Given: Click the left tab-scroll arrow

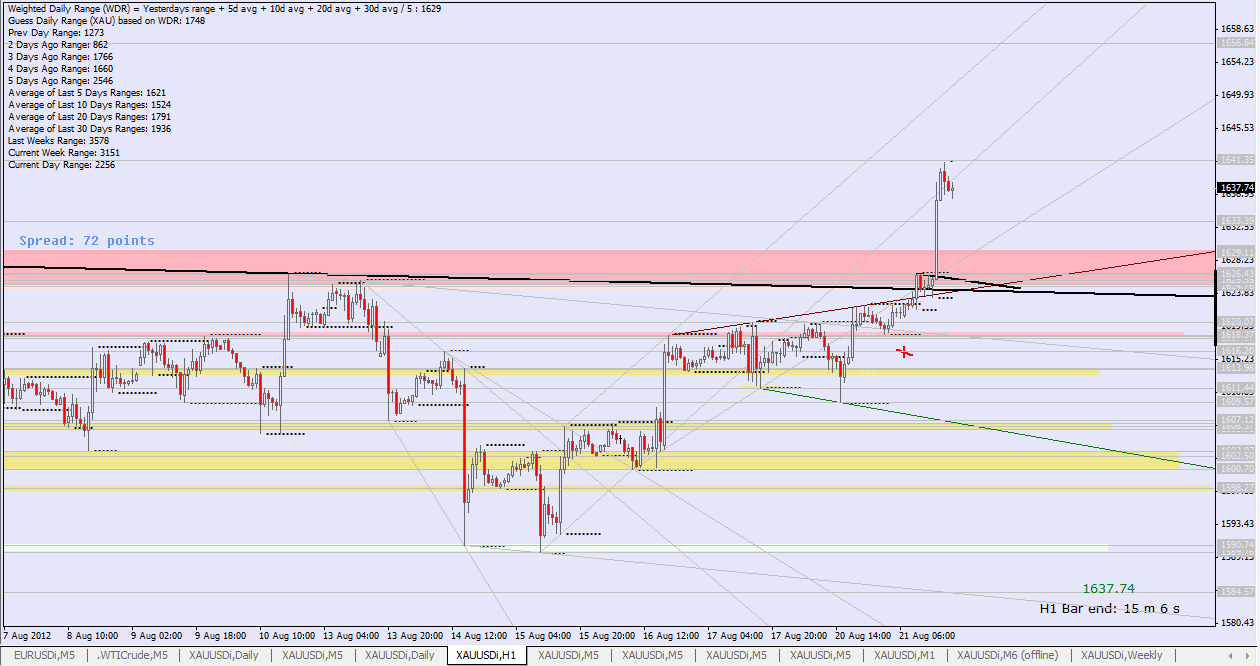Looking at the screenshot, I should 1232,656.
